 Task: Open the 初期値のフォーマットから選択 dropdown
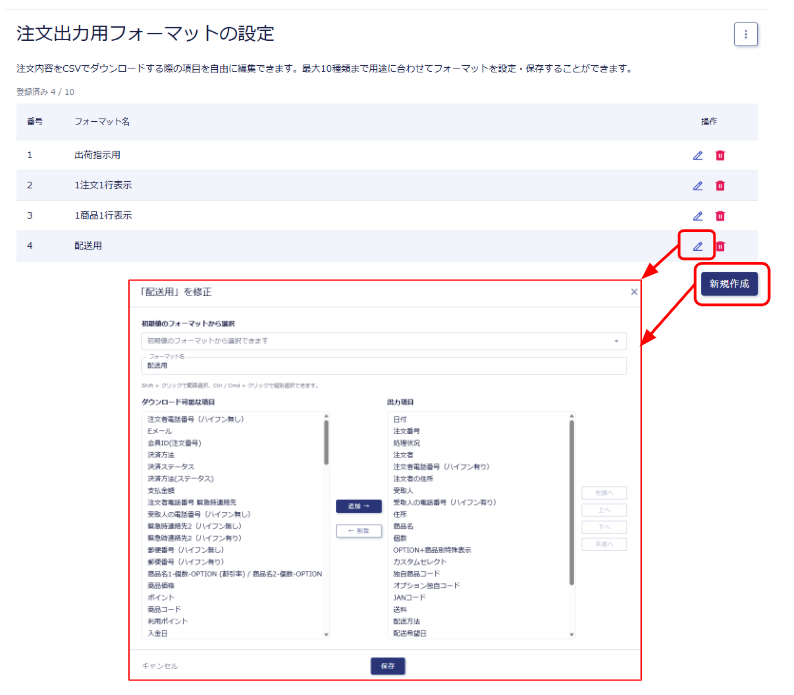(x=384, y=341)
